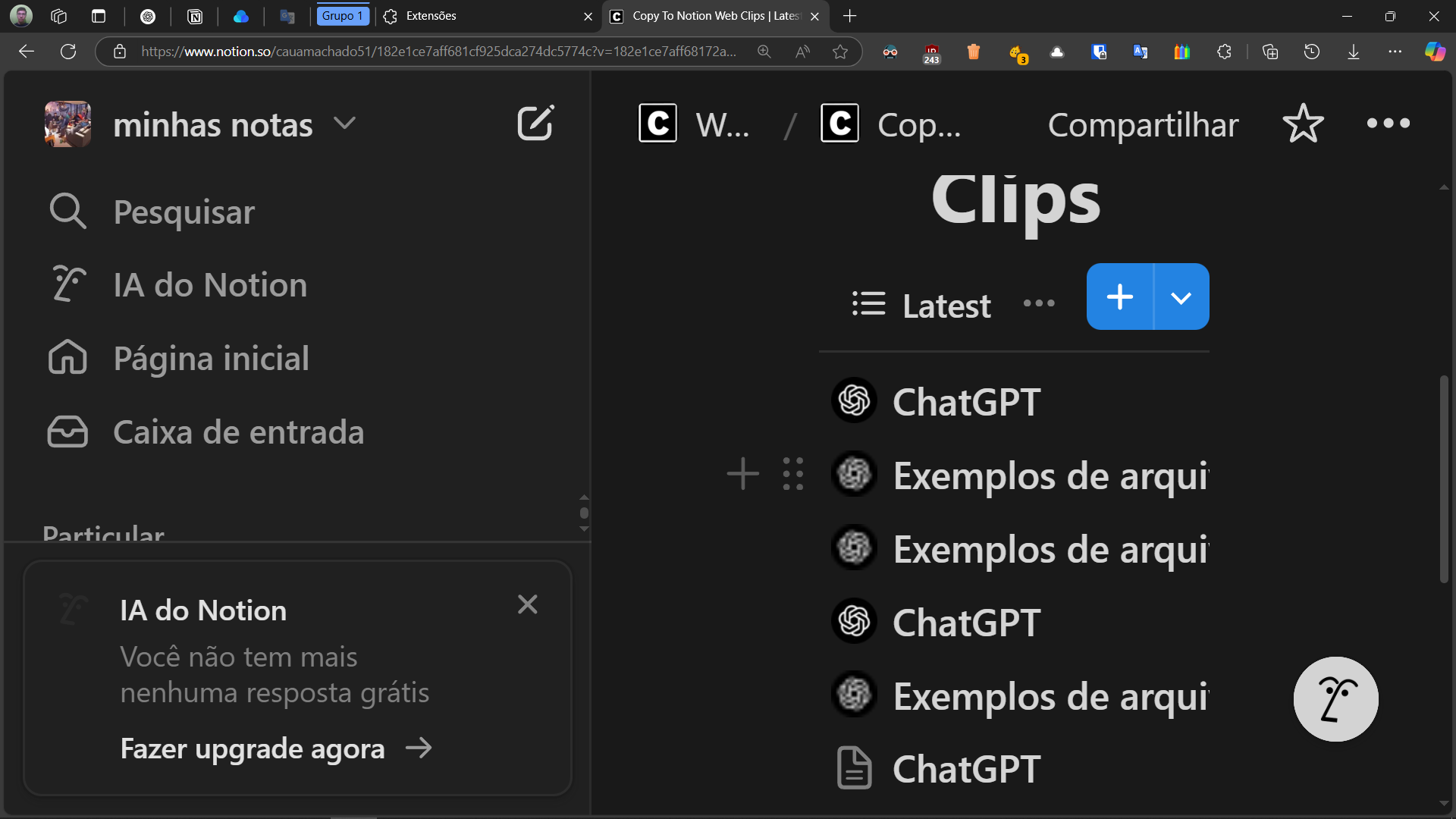Screen dimensions: 1456x819
Task: Open browser settings ellipsis menu
Action: tap(1395, 52)
